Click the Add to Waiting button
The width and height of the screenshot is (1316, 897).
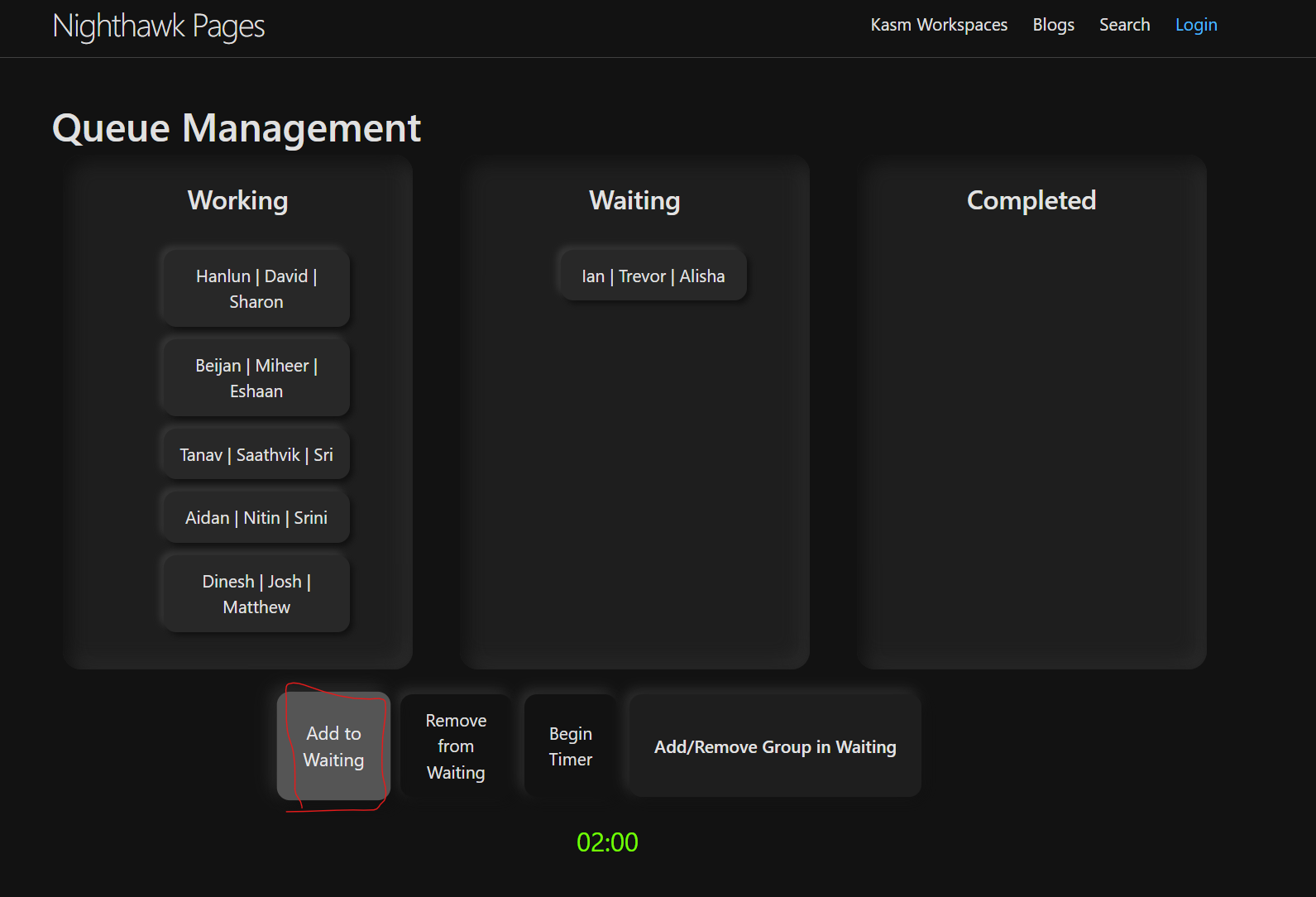tap(333, 746)
